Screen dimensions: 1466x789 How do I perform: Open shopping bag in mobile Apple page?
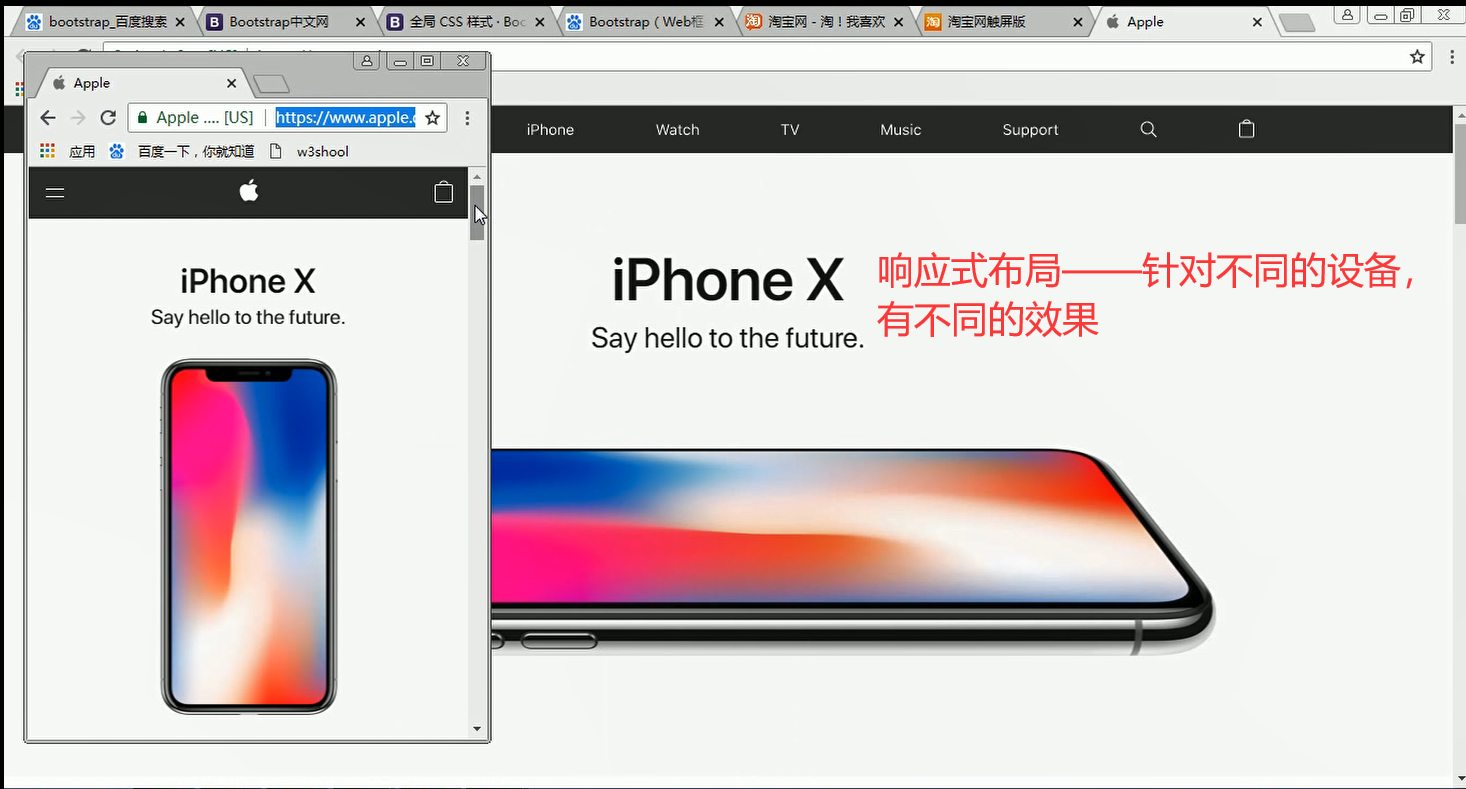click(444, 192)
